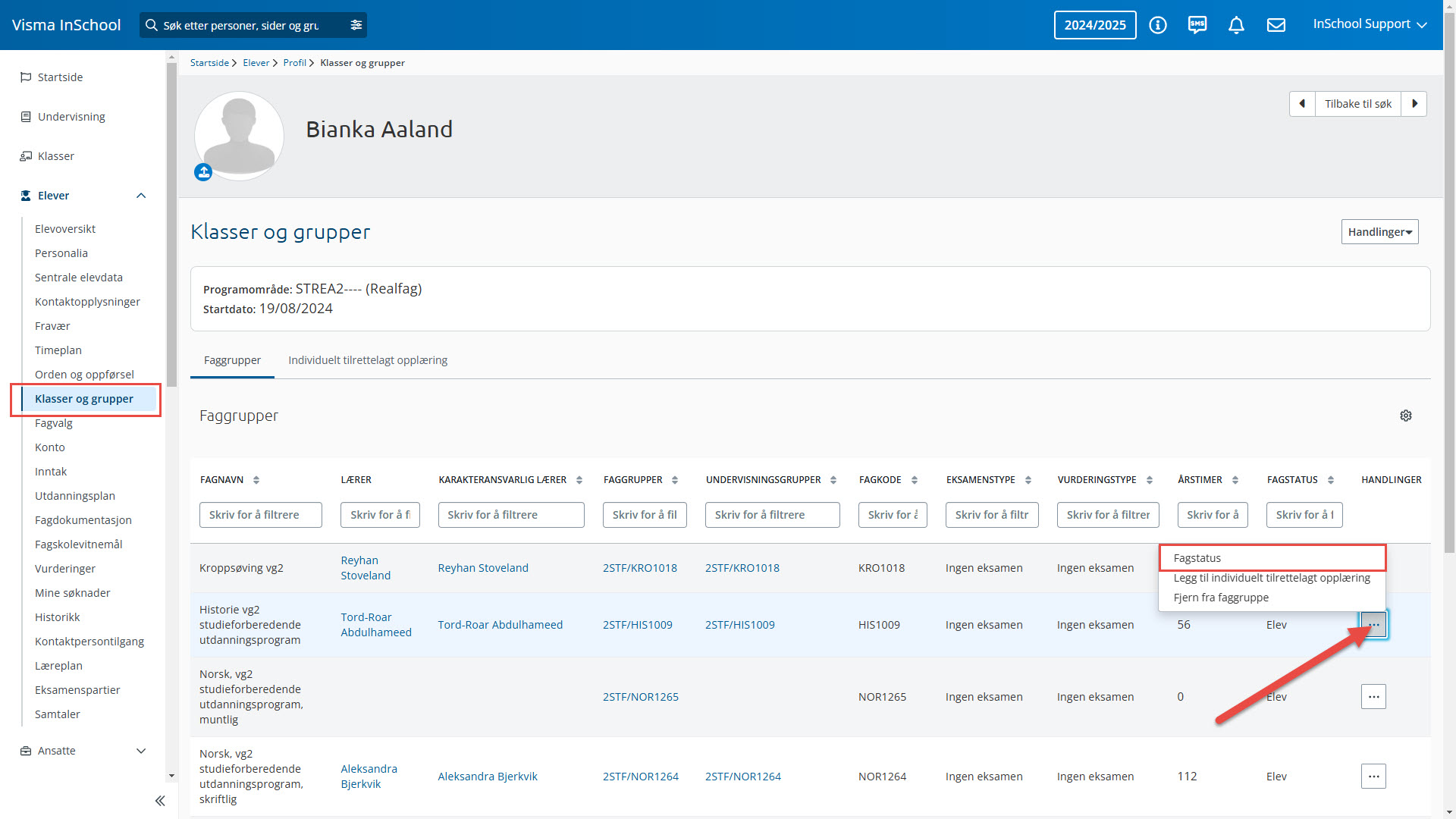Viewport: 1456px width, 819px height.
Task: Open search filter settings icon
Action: tap(356, 25)
